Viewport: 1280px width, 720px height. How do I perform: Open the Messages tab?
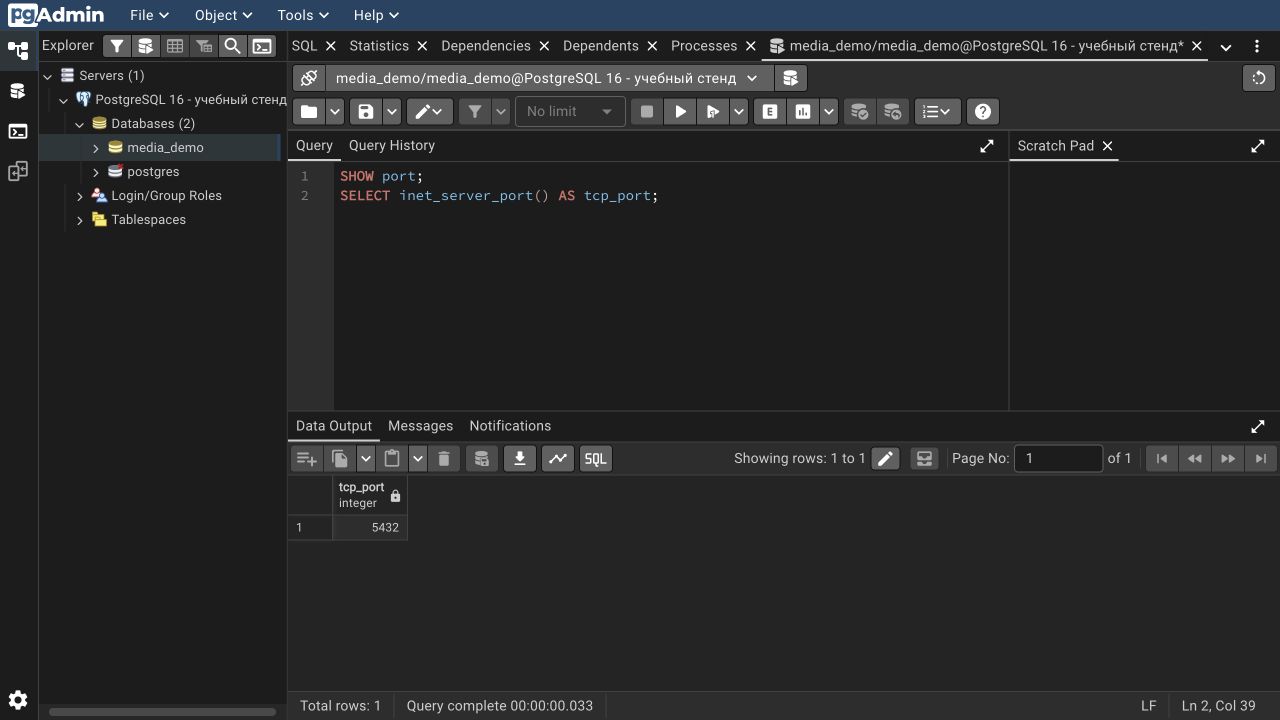pyautogui.click(x=420, y=426)
